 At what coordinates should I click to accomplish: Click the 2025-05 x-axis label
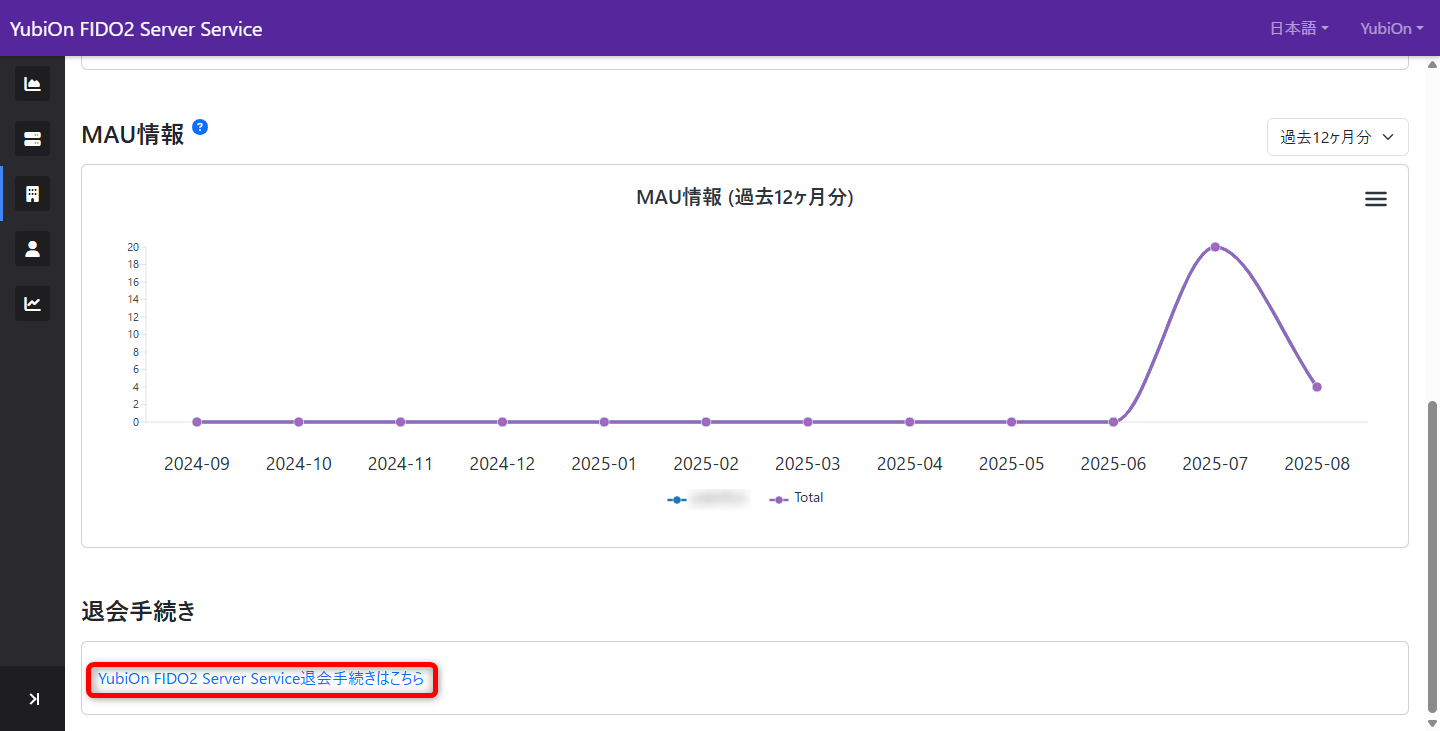coord(1011,465)
